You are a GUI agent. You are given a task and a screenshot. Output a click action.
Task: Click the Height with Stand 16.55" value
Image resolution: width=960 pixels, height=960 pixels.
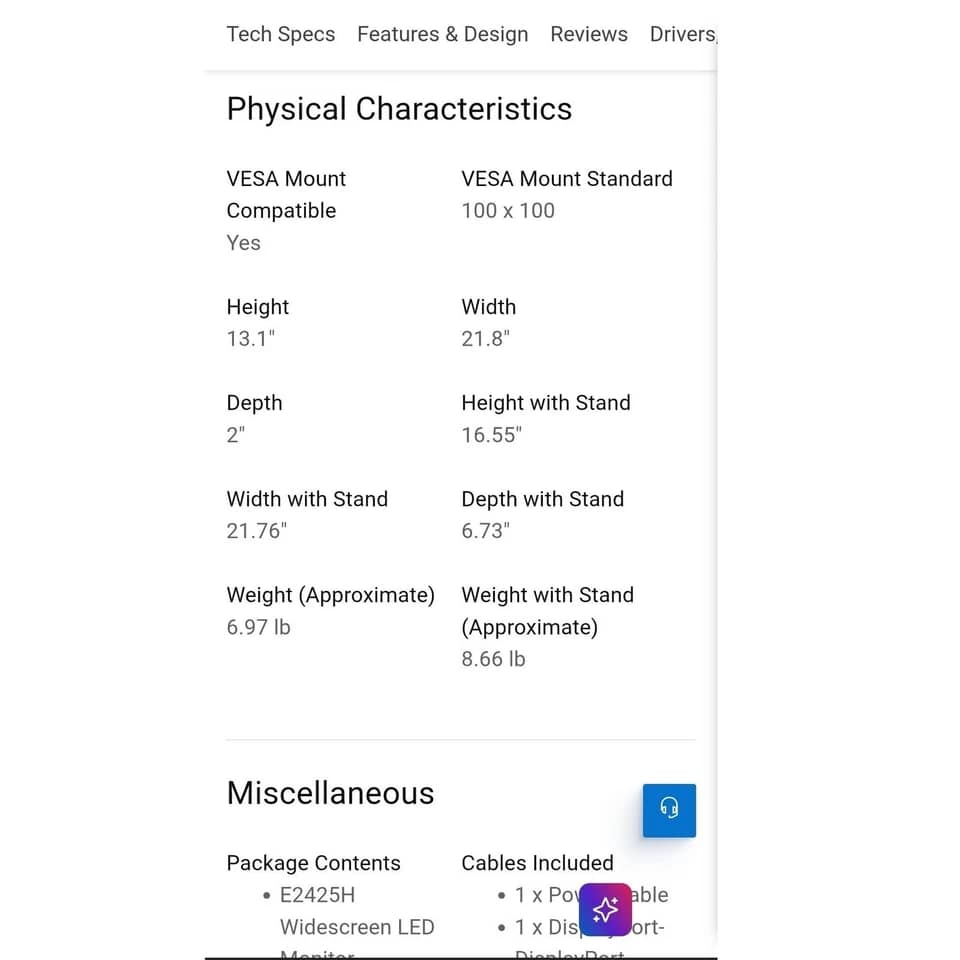(x=492, y=435)
